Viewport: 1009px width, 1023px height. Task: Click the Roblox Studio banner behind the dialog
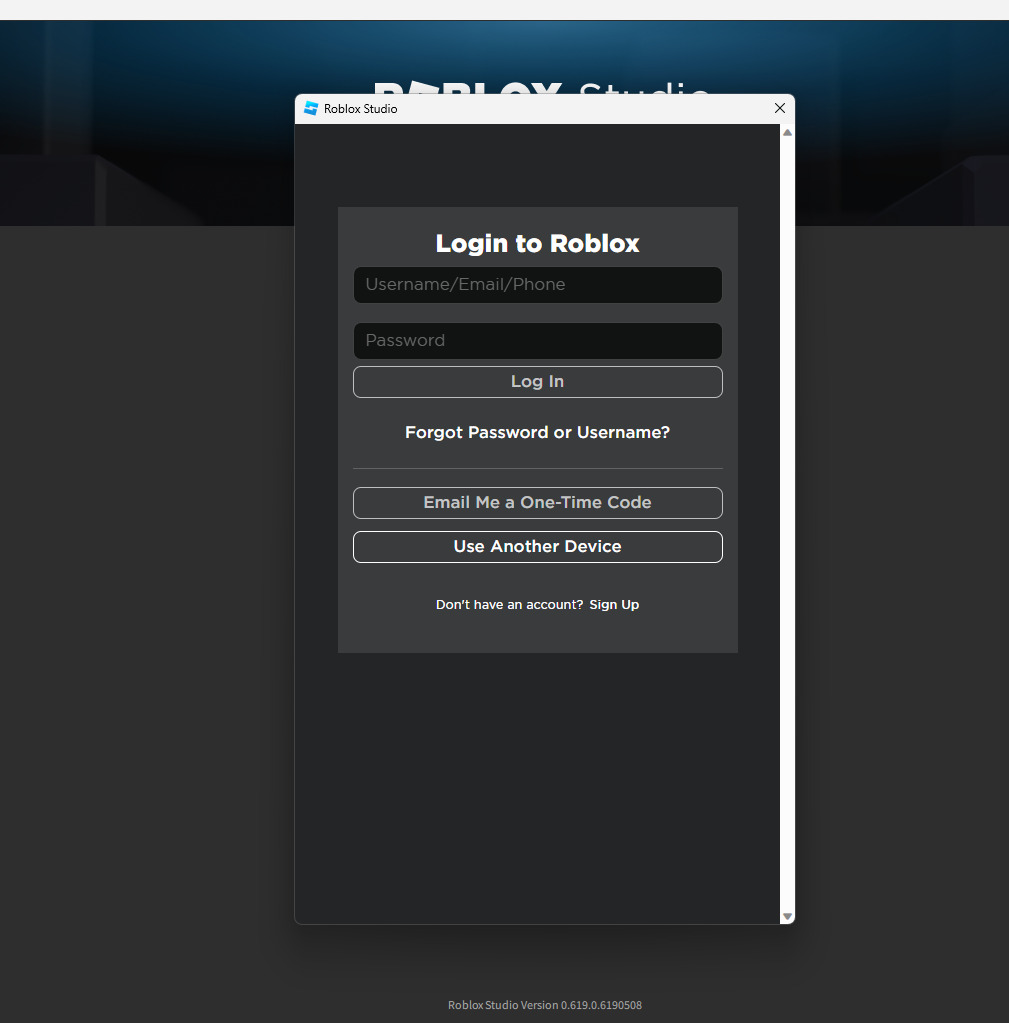pyautogui.click(x=150, y=120)
